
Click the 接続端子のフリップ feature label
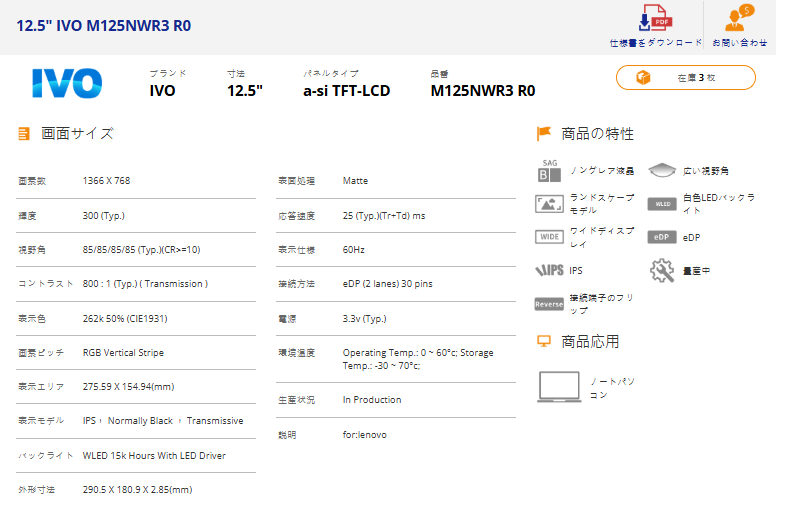click(601, 304)
